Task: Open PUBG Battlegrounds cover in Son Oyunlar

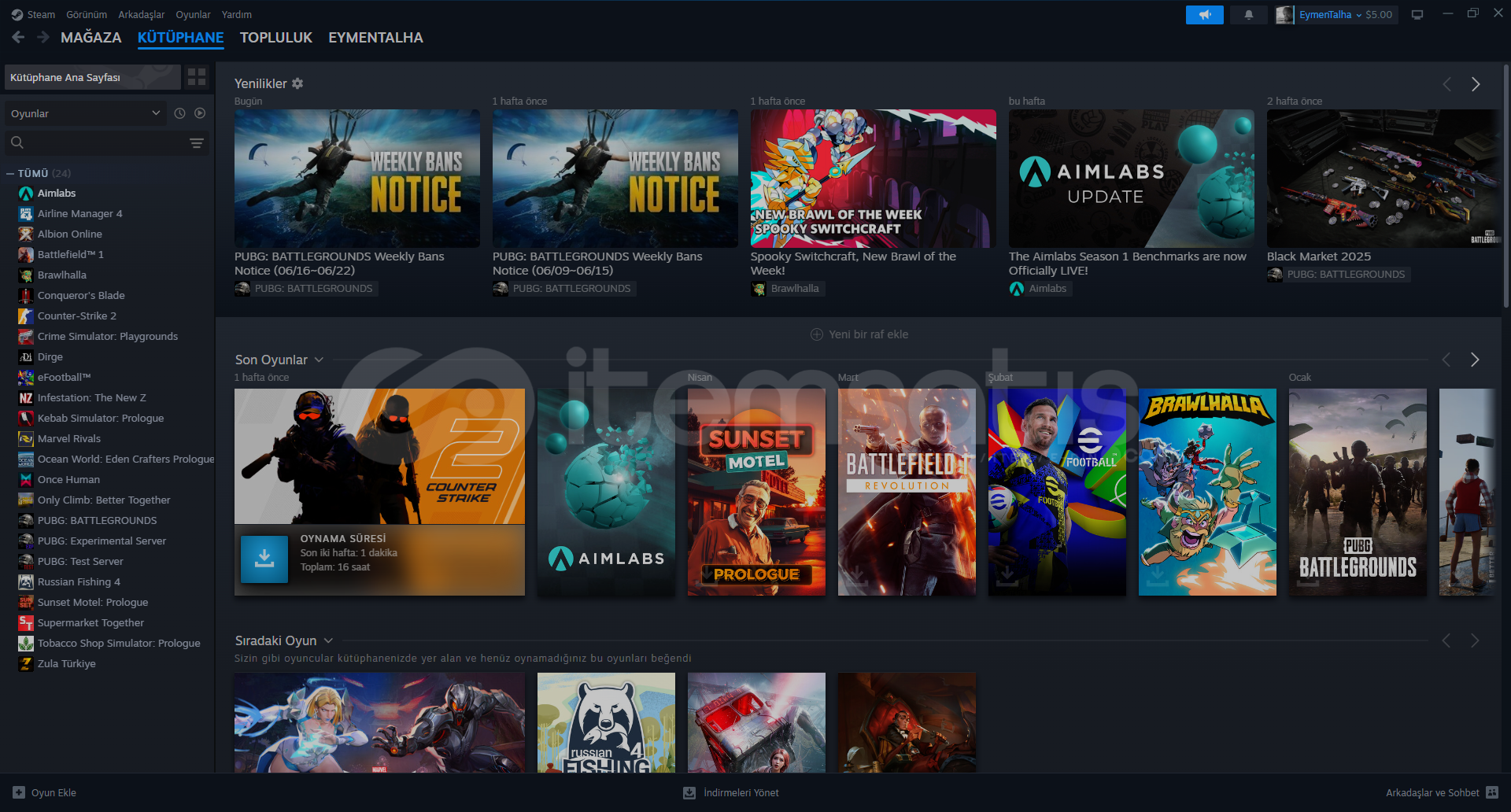Action: [x=1358, y=492]
